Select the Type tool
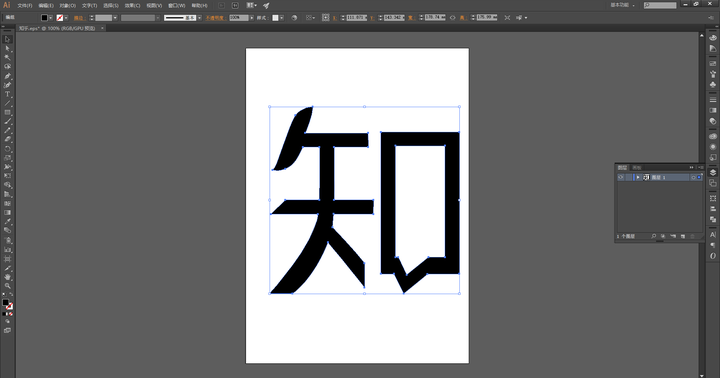 tap(7, 94)
